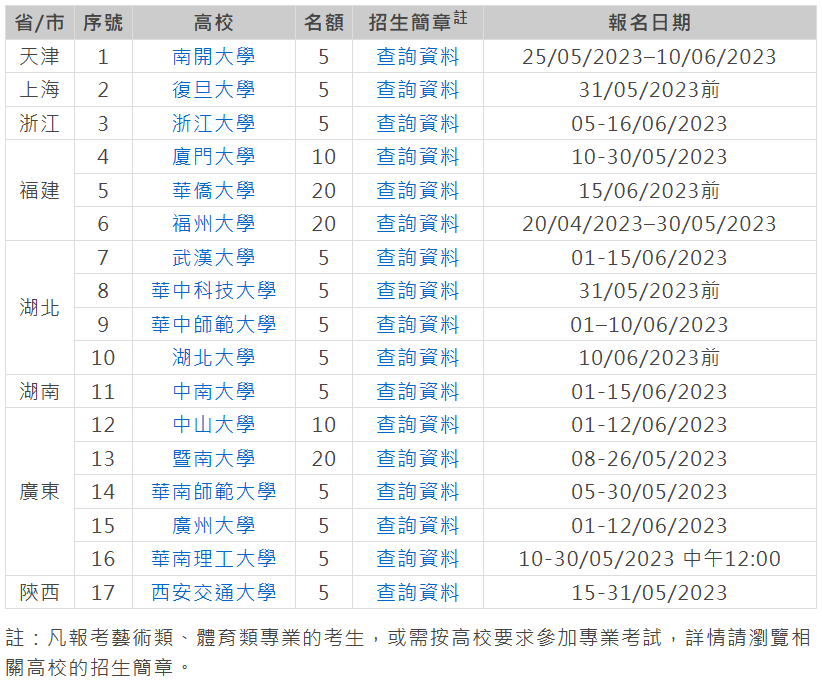
Task: Click the footnote beginning 註:凡報考藝術類
Action: click(x=408, y=652)
